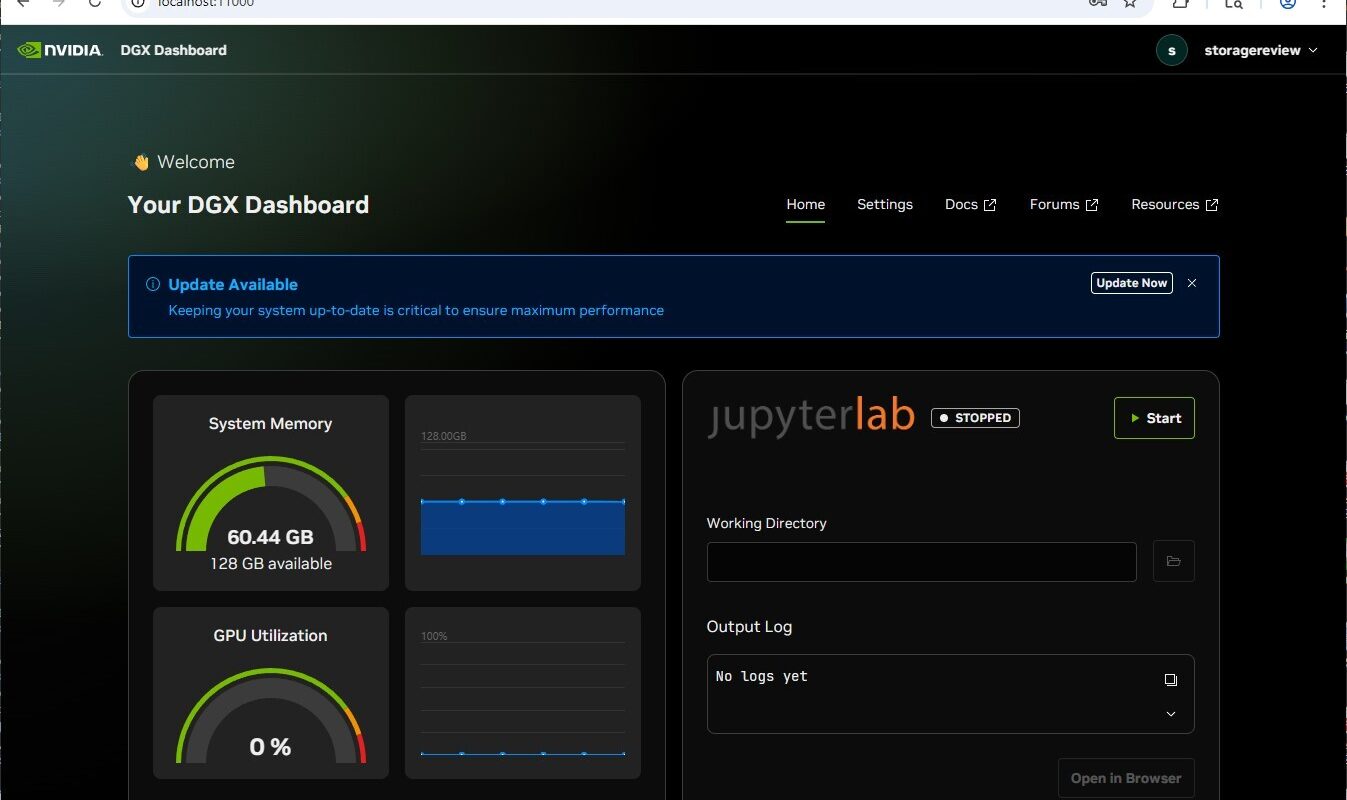Expand the Output Log chevron
The width and height of the screenshot is (1347, 800).
tap(1170, 714)
